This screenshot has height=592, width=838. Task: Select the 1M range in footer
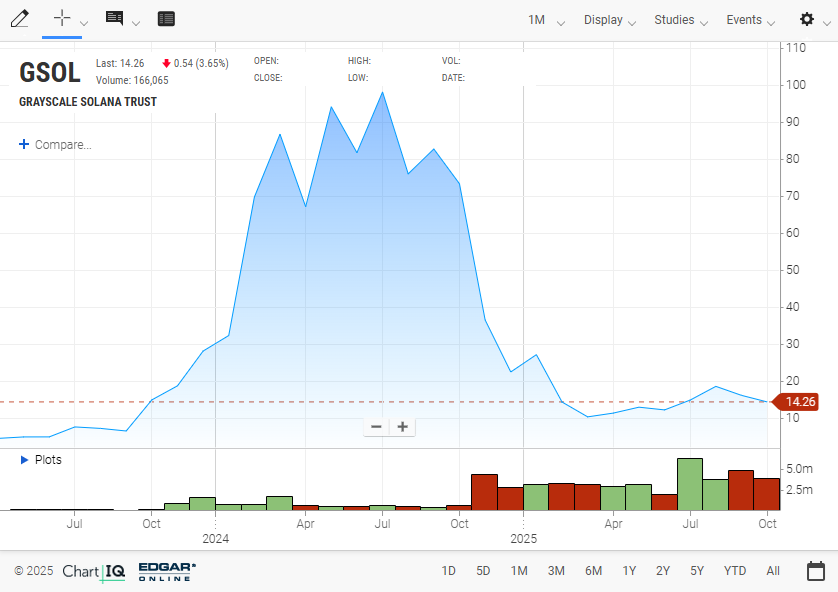pyautogui.click(x=519, y=571)
